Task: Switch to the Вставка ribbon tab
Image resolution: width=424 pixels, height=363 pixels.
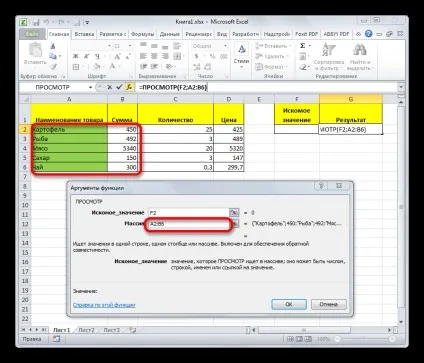Action: pos(84,34)
